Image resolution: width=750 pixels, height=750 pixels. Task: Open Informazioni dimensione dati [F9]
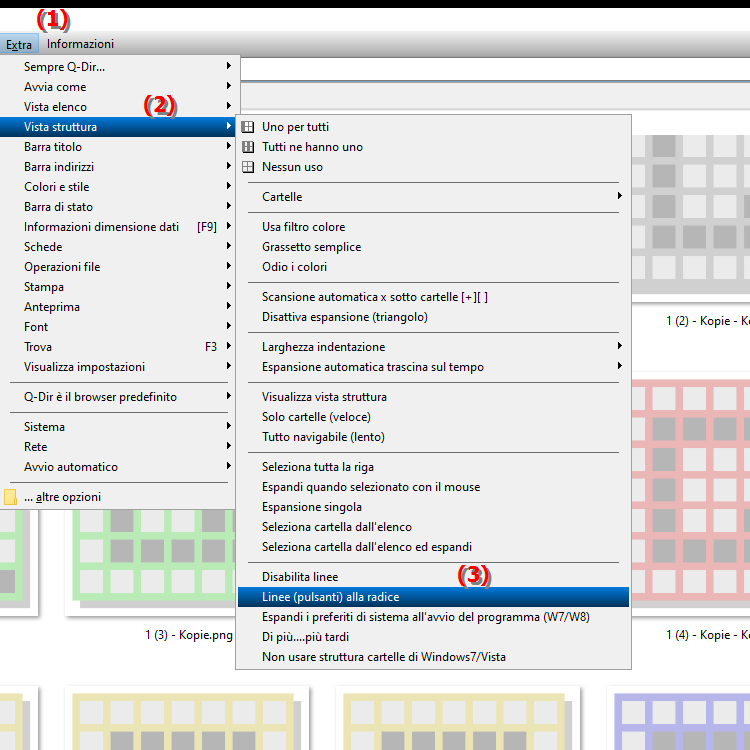coord(117,227)
